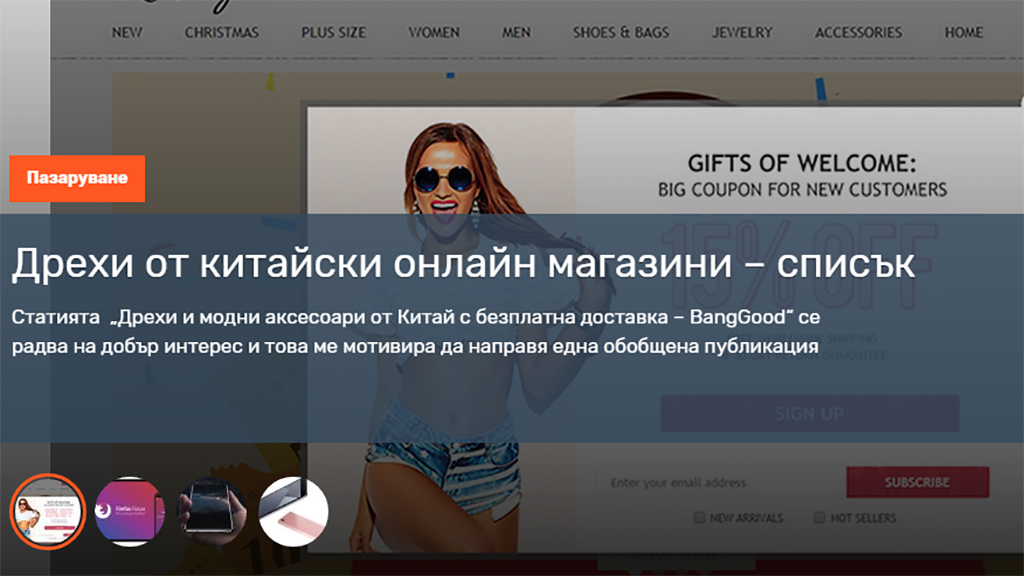This screenshot has width=1024, height=576.
Task: Click the SIGN UP button
Action: pyautogui.click(x=809, y=413)
